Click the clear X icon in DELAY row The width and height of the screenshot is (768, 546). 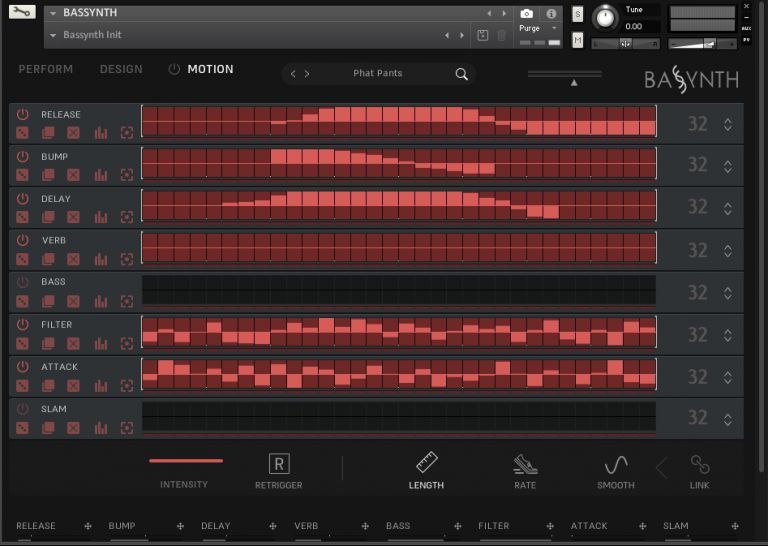[x=73, y=218]
